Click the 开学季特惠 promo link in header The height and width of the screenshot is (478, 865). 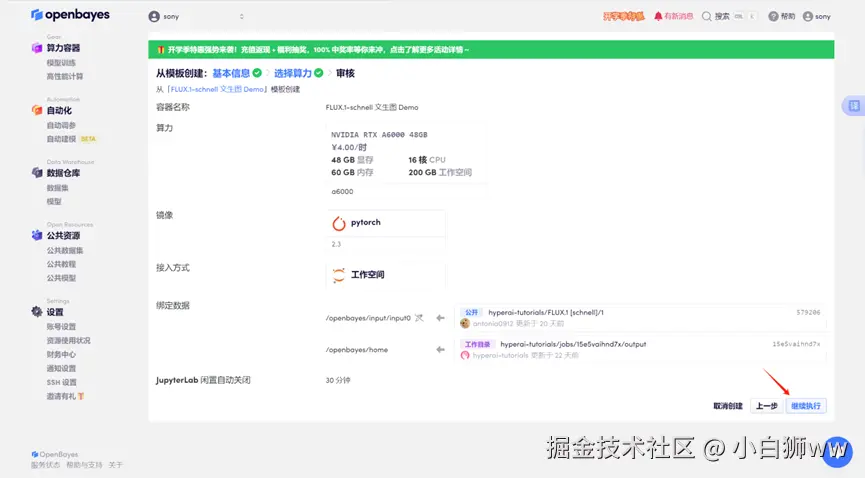[623, 17]
